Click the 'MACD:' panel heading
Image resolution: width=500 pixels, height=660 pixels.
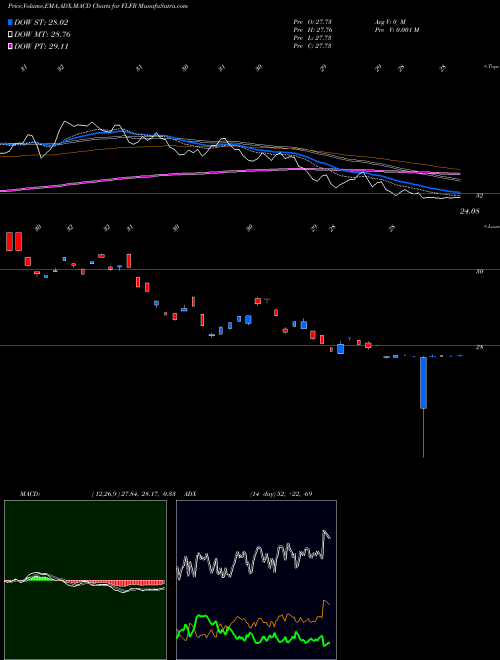29,494
